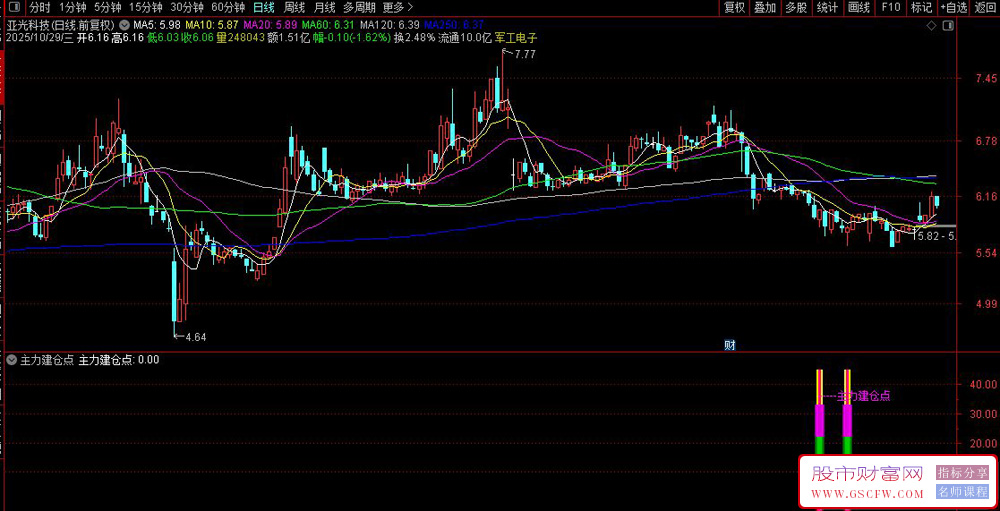This screenshot has width=1000, height=511.
Task: Click the 7.77 high price label
Action: pos(525,54)
